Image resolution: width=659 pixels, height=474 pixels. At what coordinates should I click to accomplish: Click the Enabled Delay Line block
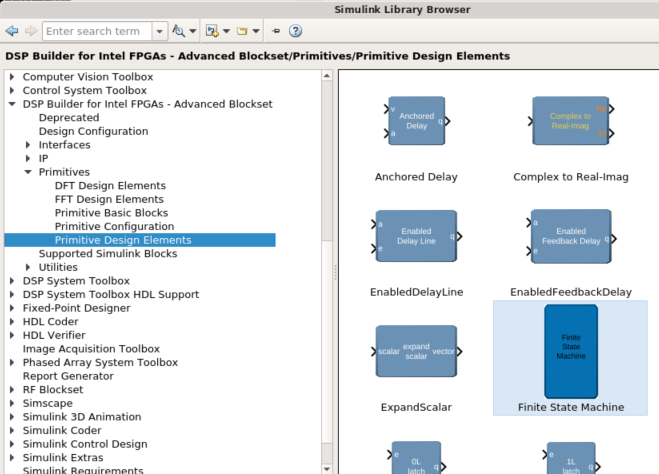coord(416,237)
